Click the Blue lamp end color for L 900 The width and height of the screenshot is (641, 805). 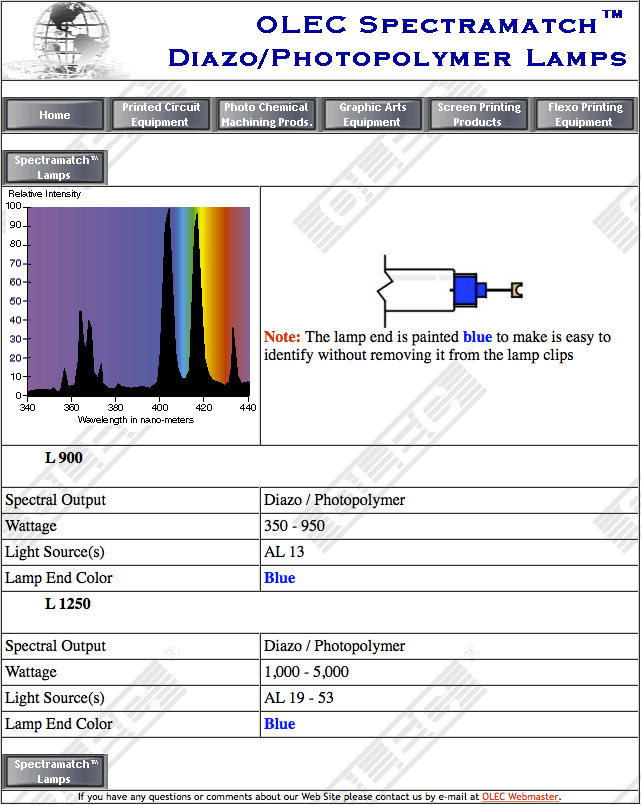(x=280, y=578)
